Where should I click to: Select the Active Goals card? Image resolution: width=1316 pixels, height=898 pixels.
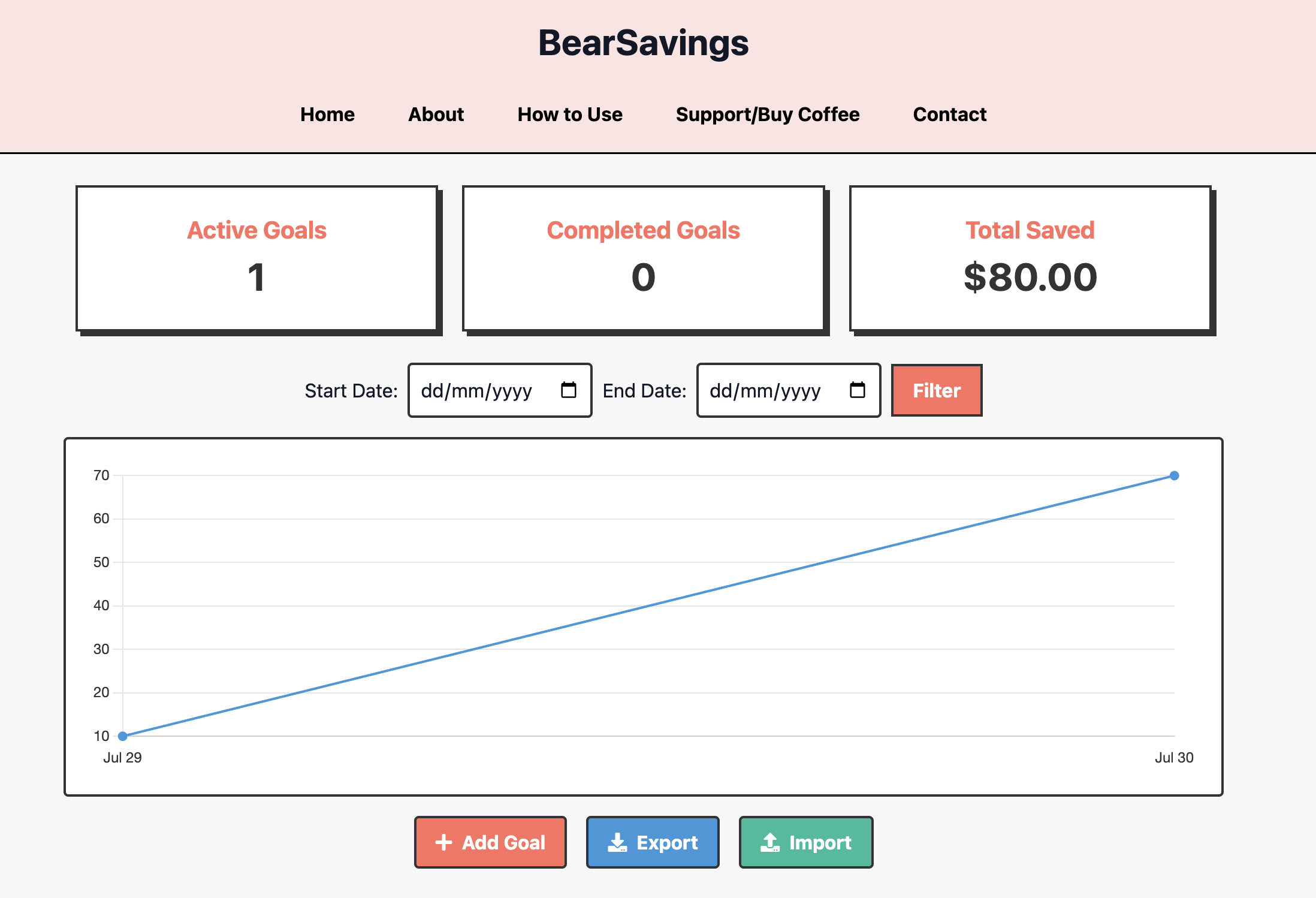coord(257,258)
